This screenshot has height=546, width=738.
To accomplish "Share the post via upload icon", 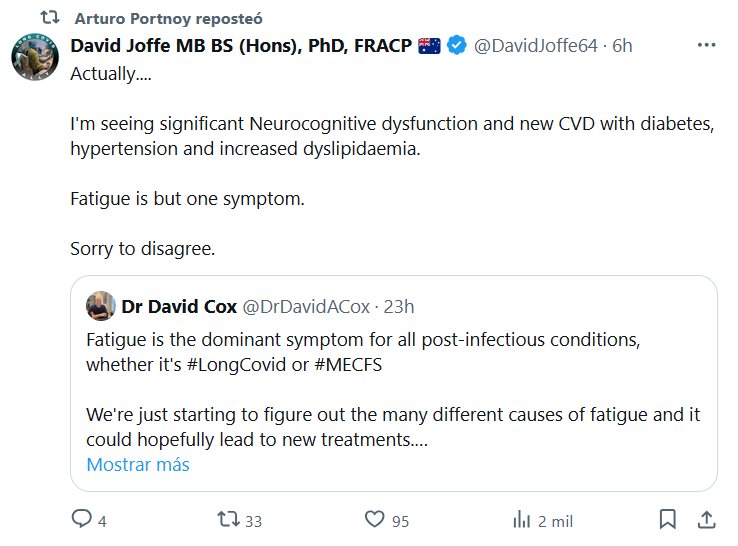I will click(x=705, y=520).
